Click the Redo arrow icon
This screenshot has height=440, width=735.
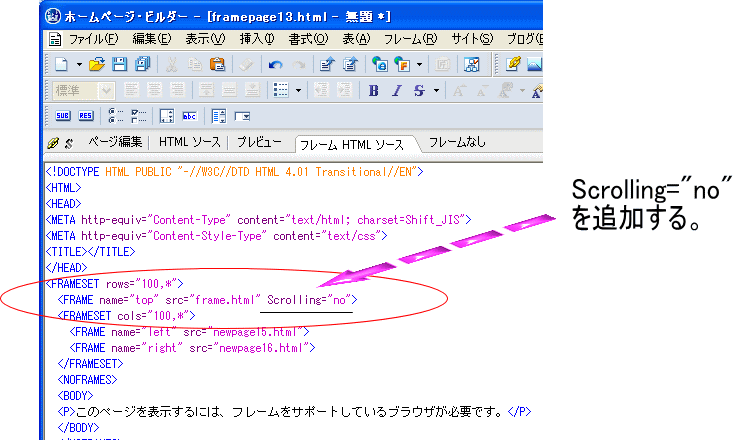(x=299, y=64)
